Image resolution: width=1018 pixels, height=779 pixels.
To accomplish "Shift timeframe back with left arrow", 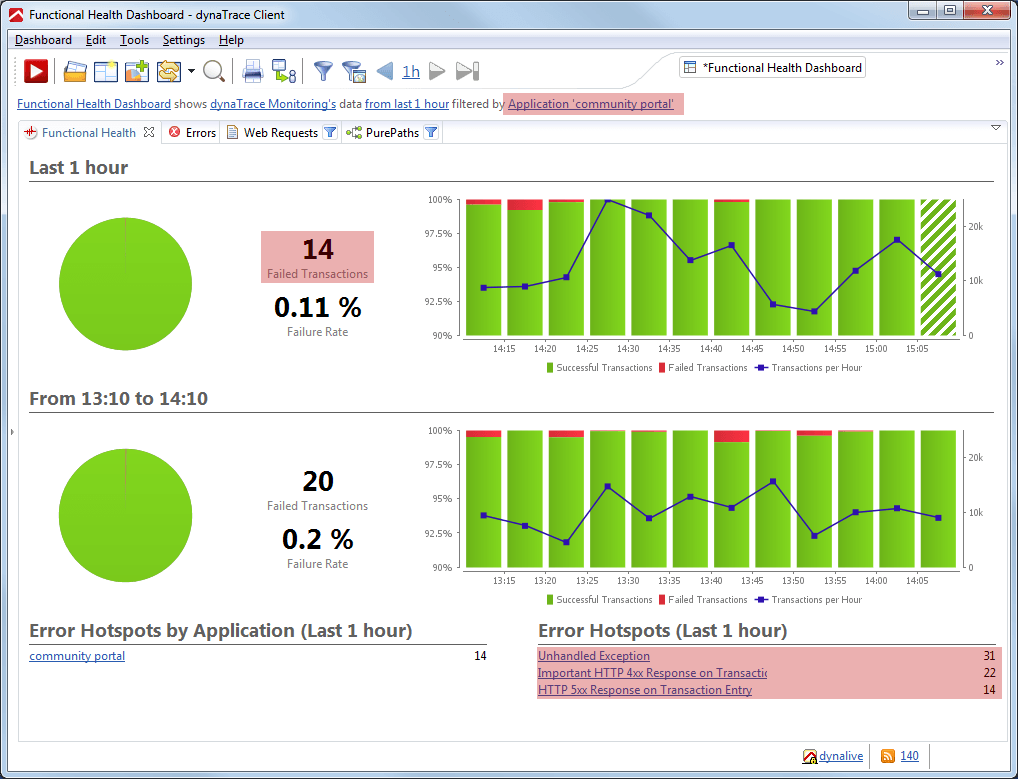I will [x=385, y=71].
